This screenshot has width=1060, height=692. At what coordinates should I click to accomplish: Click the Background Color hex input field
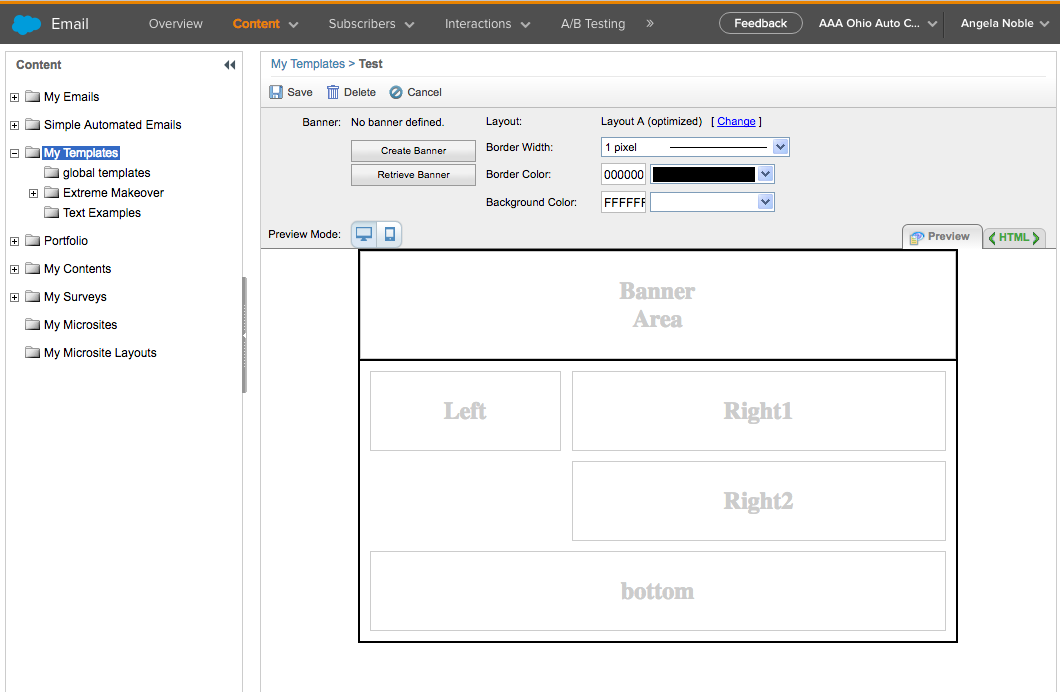[623, 202]
